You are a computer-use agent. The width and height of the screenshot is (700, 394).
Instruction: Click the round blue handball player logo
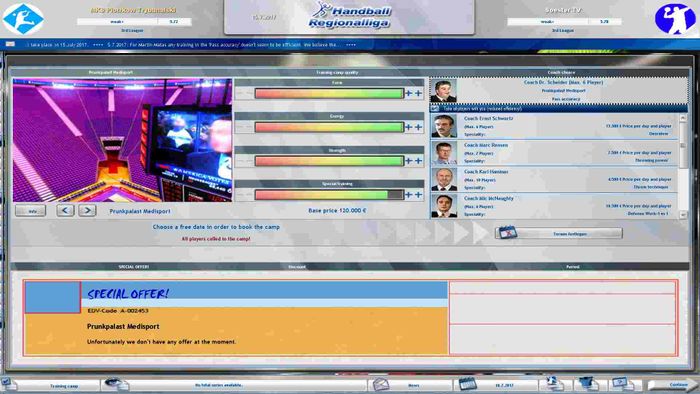(x=675, y=19)
